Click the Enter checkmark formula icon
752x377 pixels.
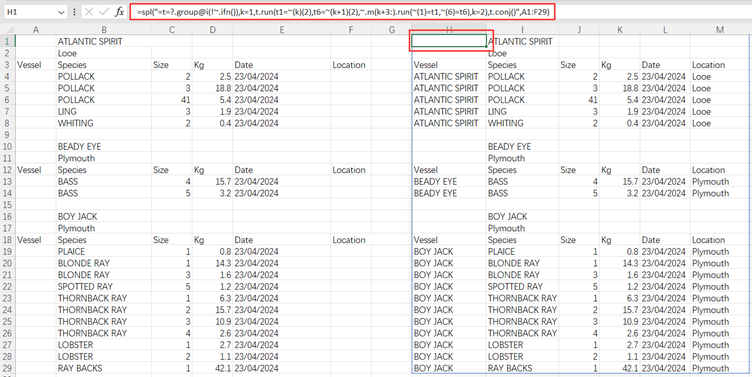104,12
